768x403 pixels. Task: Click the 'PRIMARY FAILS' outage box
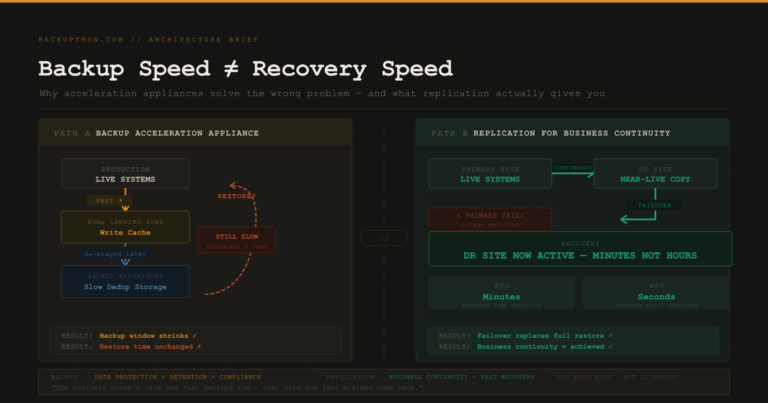490,219
